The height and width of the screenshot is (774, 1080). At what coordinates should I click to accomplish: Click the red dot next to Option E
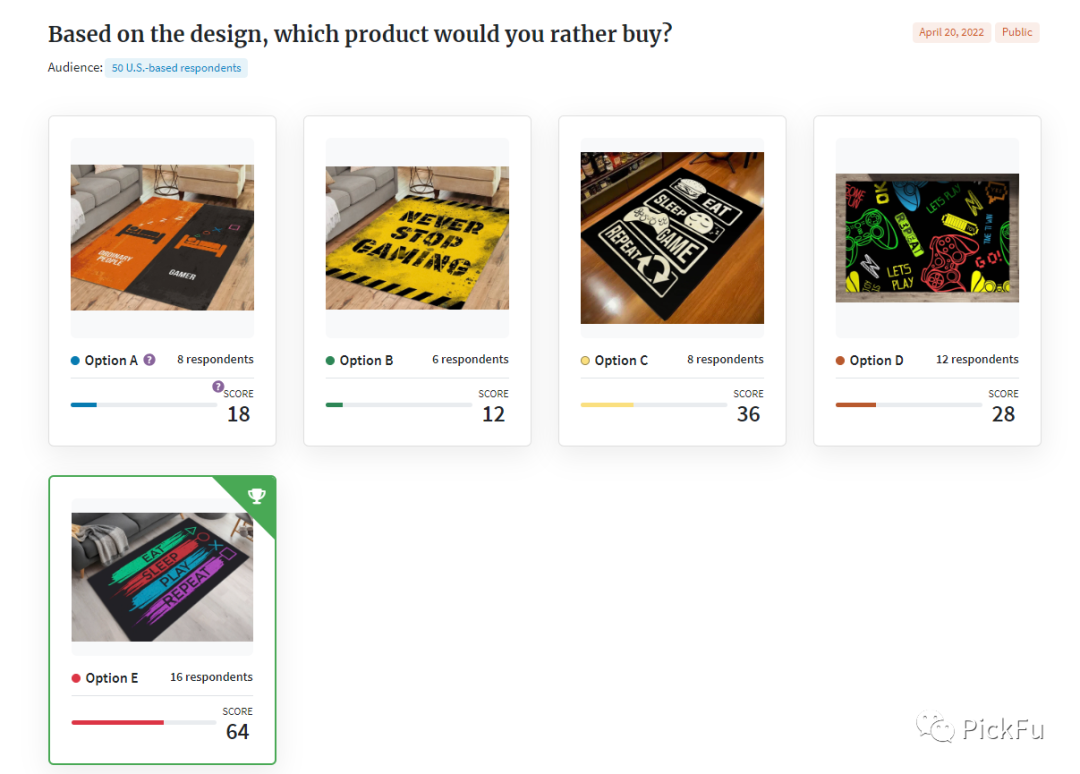click(76, 678)
